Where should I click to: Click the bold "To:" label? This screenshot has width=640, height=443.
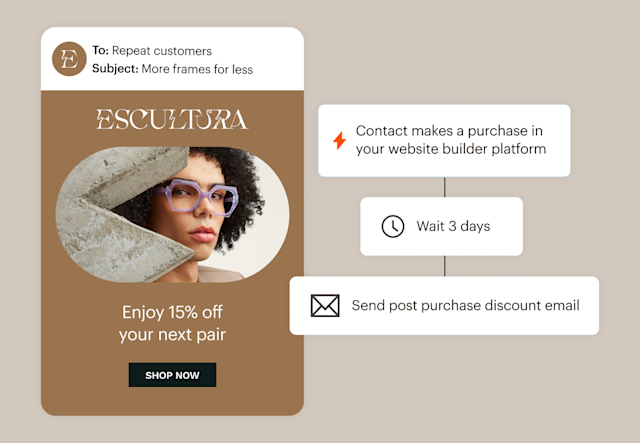pos(100,51)
